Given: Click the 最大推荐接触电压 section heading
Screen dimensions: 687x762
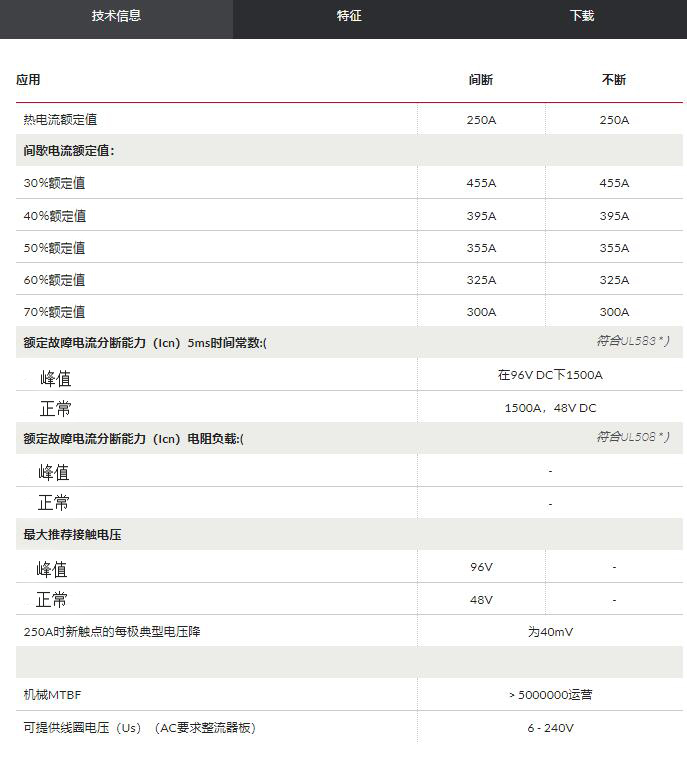Looking at the screenshot, I should 72,535.
